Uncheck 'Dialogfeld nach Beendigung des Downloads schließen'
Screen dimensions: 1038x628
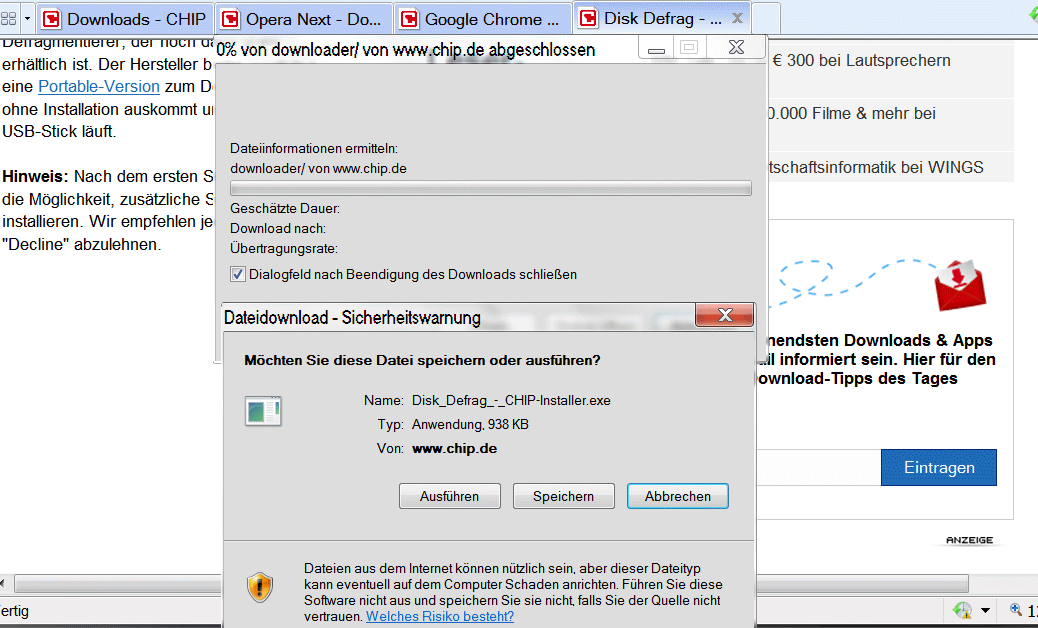pyautogui.click(x=238, y=274)
